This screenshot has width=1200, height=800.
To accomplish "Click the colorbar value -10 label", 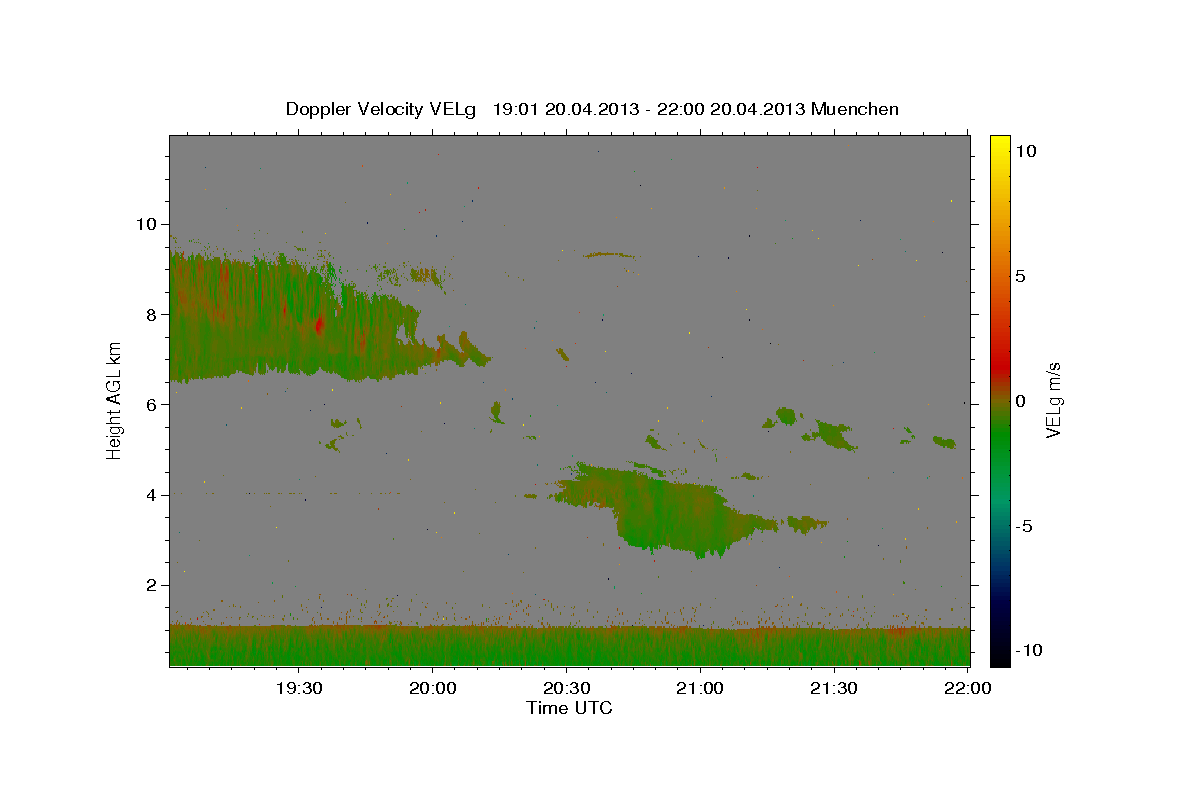I will (x=1030, y=650).
